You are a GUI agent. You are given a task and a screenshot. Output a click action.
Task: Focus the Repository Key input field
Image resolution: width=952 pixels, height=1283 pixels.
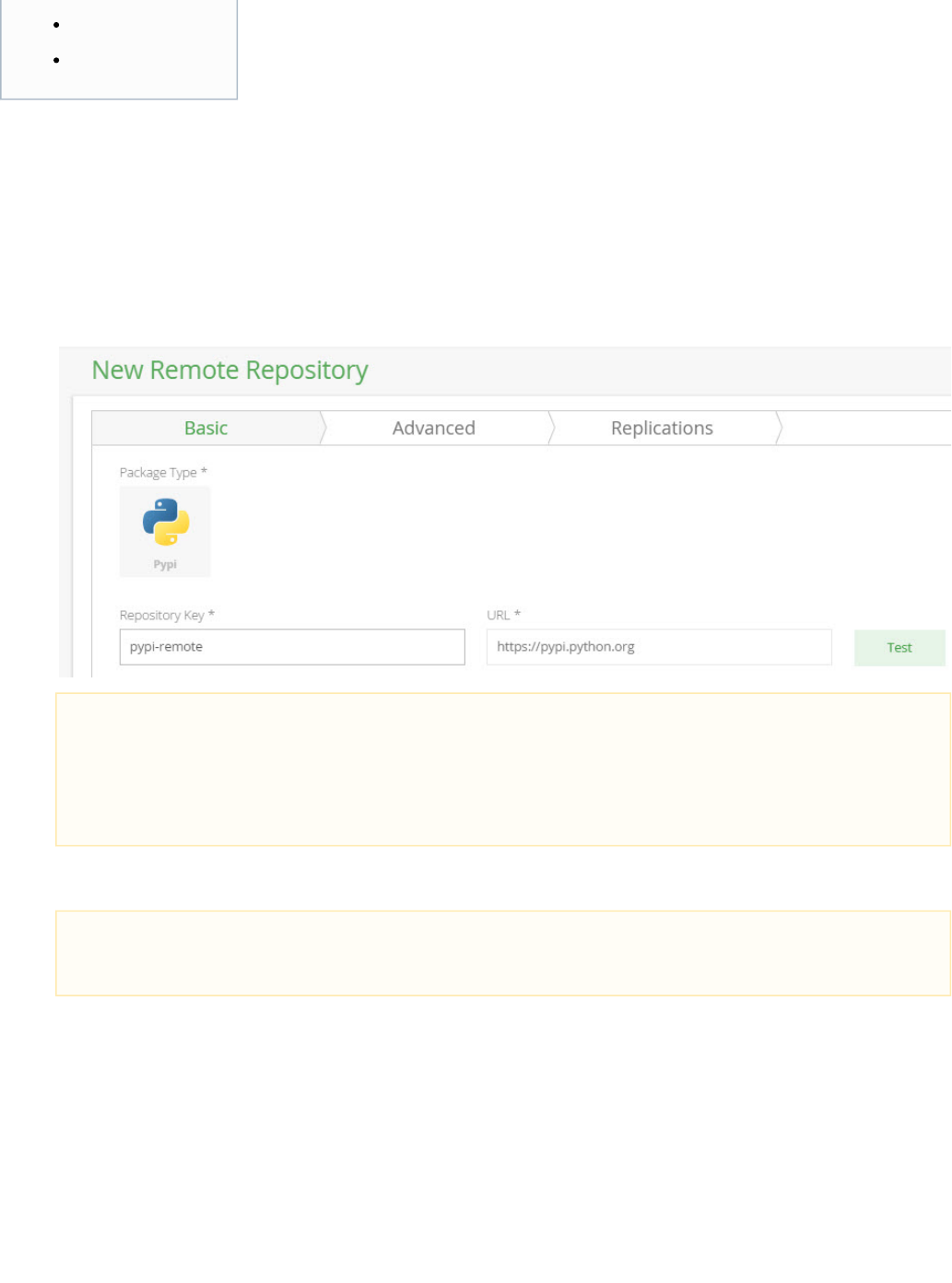291,647
